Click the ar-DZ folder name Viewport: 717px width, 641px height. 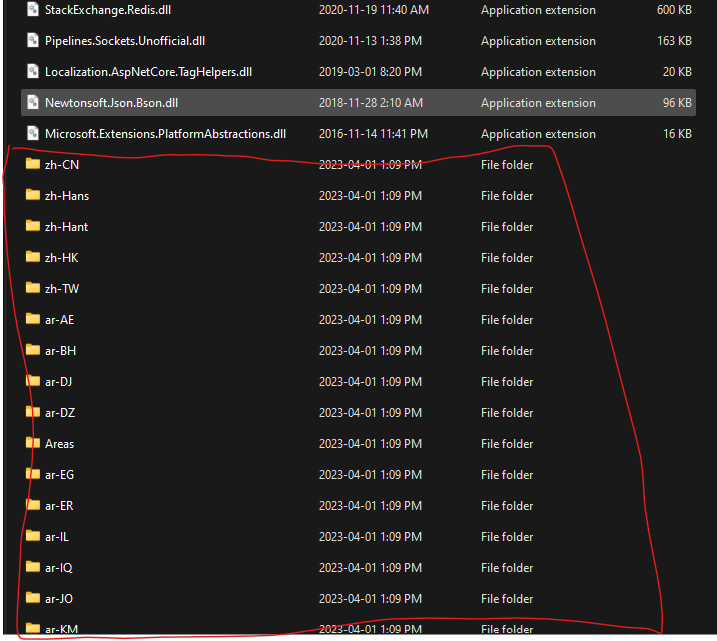pyautogui.click(x=60, y=413)
